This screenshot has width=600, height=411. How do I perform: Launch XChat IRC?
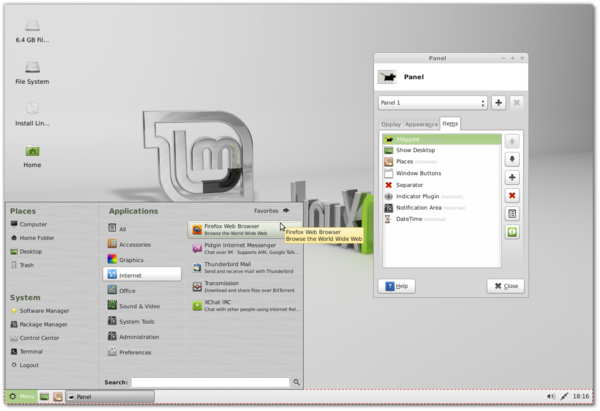point(245,305)
